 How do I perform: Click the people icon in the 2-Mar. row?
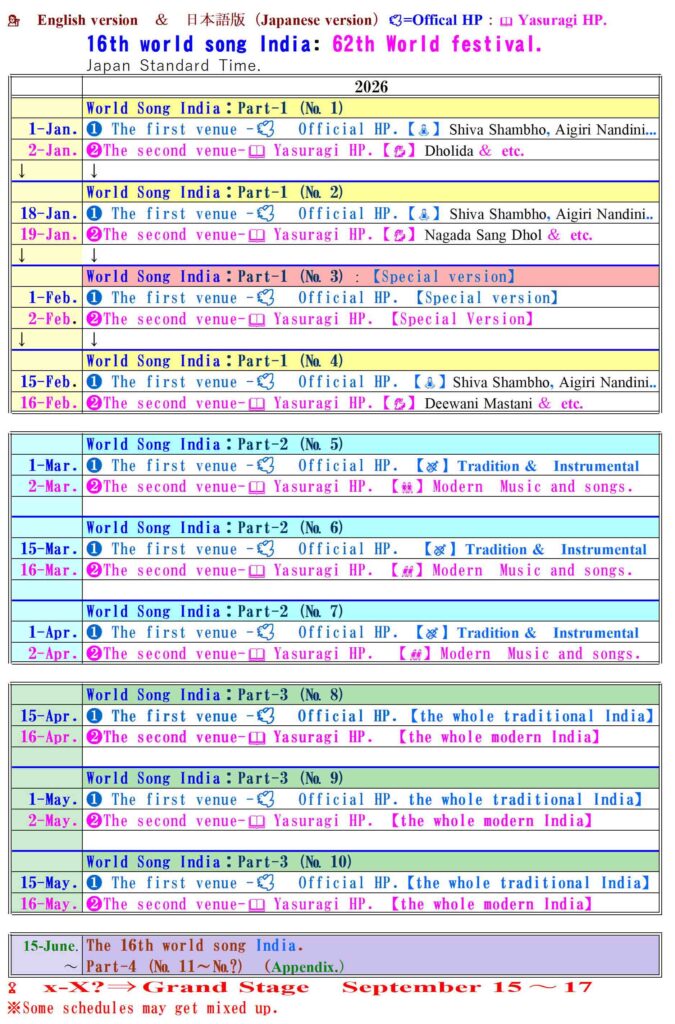tap(413, 487)
